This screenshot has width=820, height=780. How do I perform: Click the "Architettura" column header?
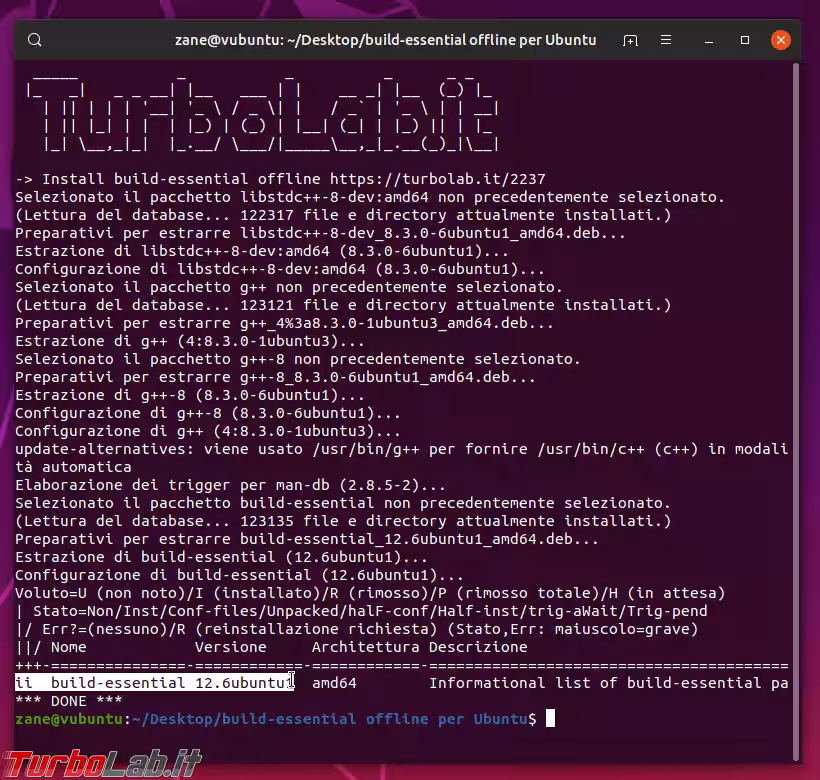point(365,647)
